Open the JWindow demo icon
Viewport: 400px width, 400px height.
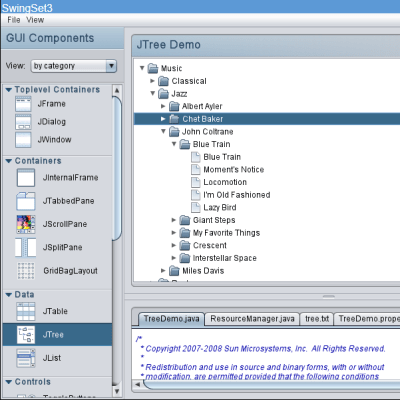tap(23, 140)
